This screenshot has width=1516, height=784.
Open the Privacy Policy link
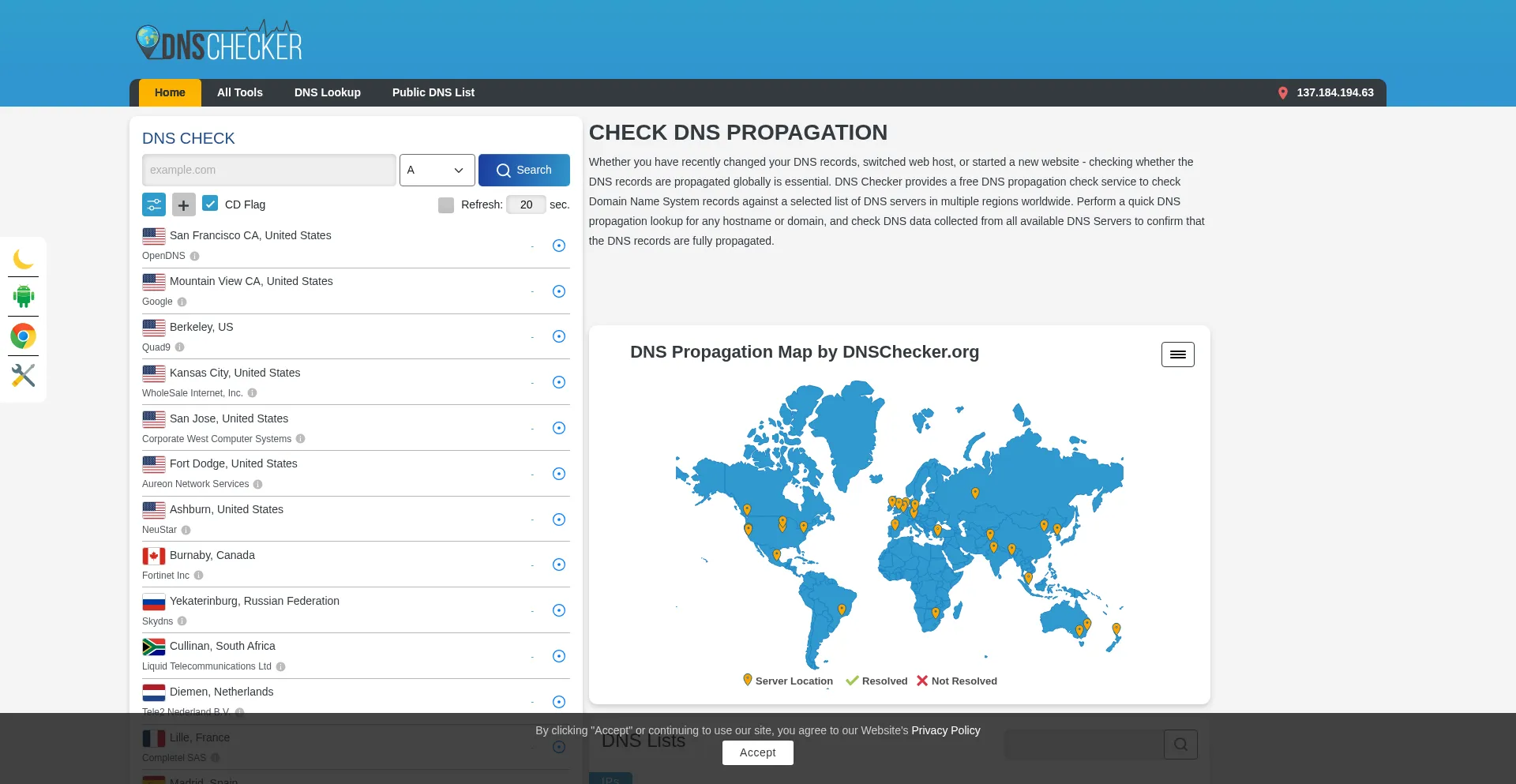coord(945,730)
